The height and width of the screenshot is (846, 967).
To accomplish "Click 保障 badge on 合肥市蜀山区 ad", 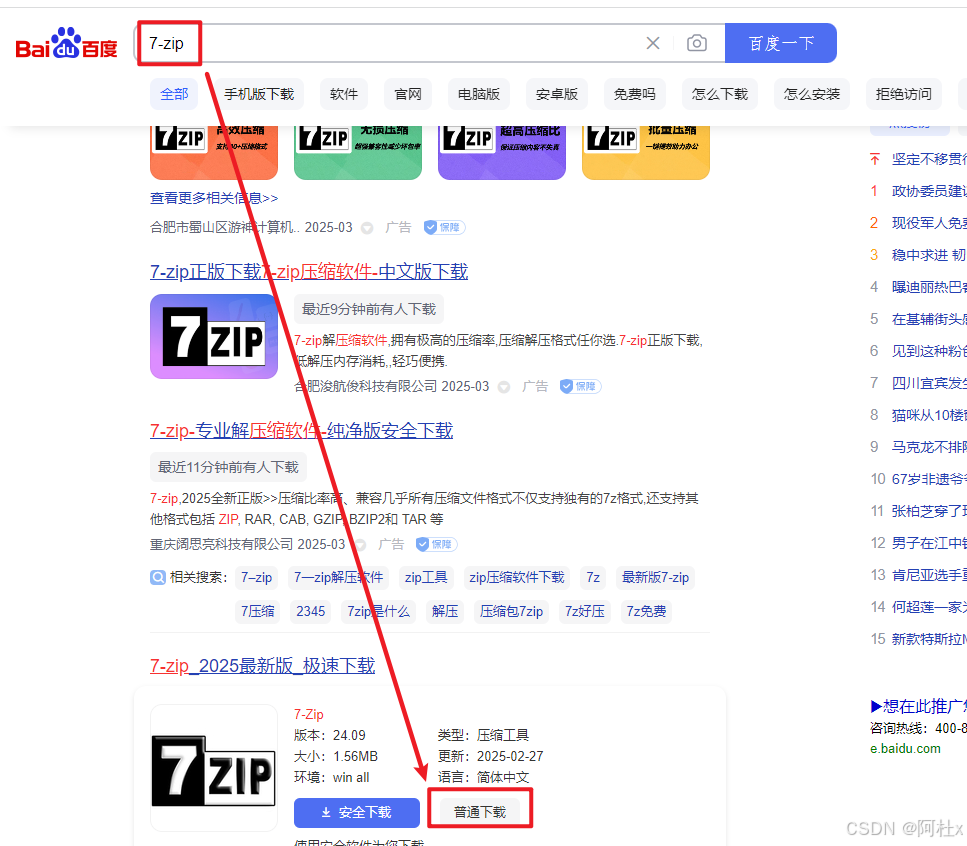I will [444, 228].
